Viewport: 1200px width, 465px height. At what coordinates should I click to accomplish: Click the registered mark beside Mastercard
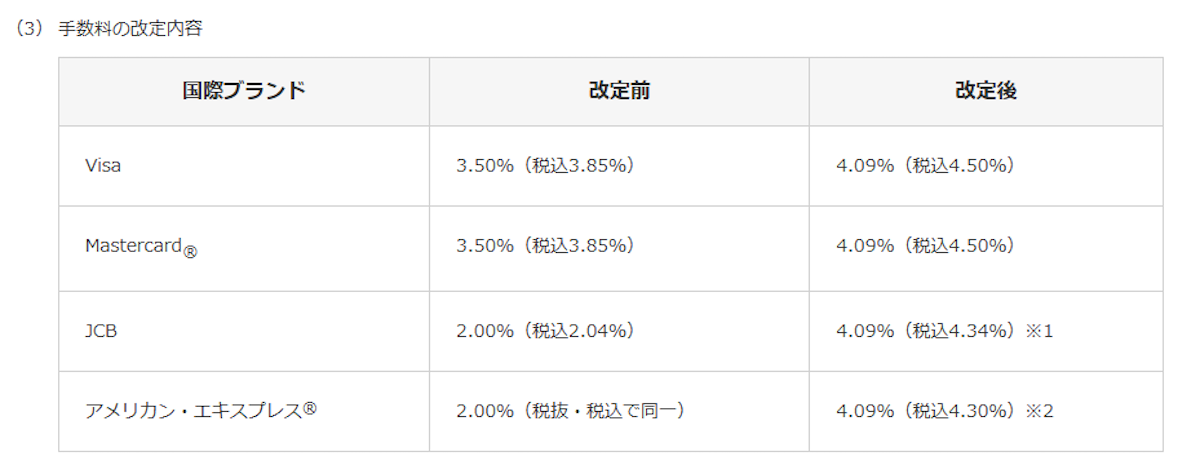click(x=190, y=252)
